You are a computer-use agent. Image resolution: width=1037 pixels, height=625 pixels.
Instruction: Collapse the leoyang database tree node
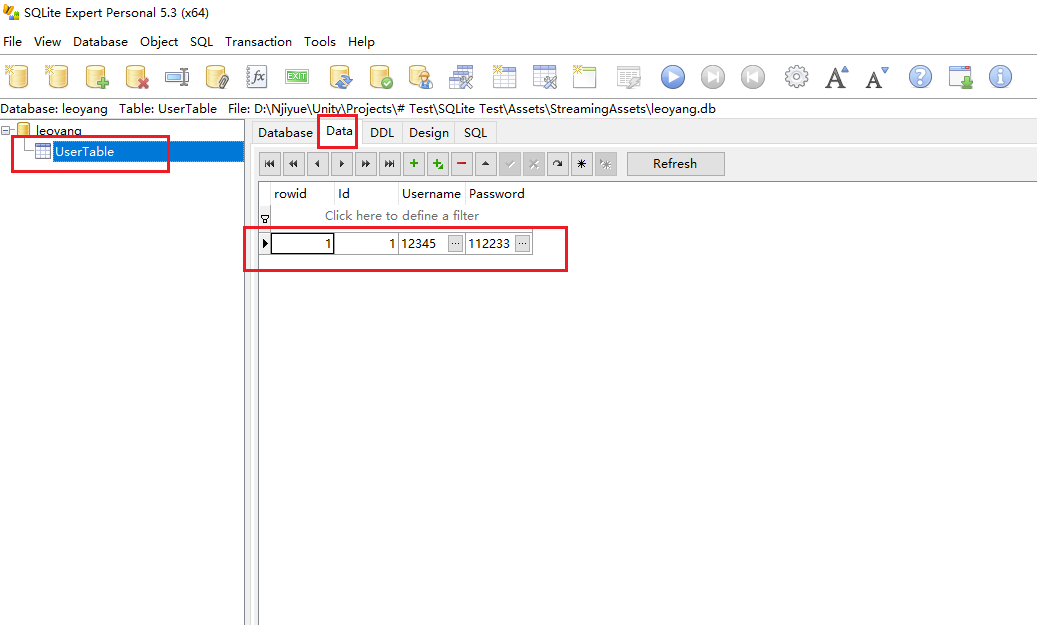(x=5, y=130)
